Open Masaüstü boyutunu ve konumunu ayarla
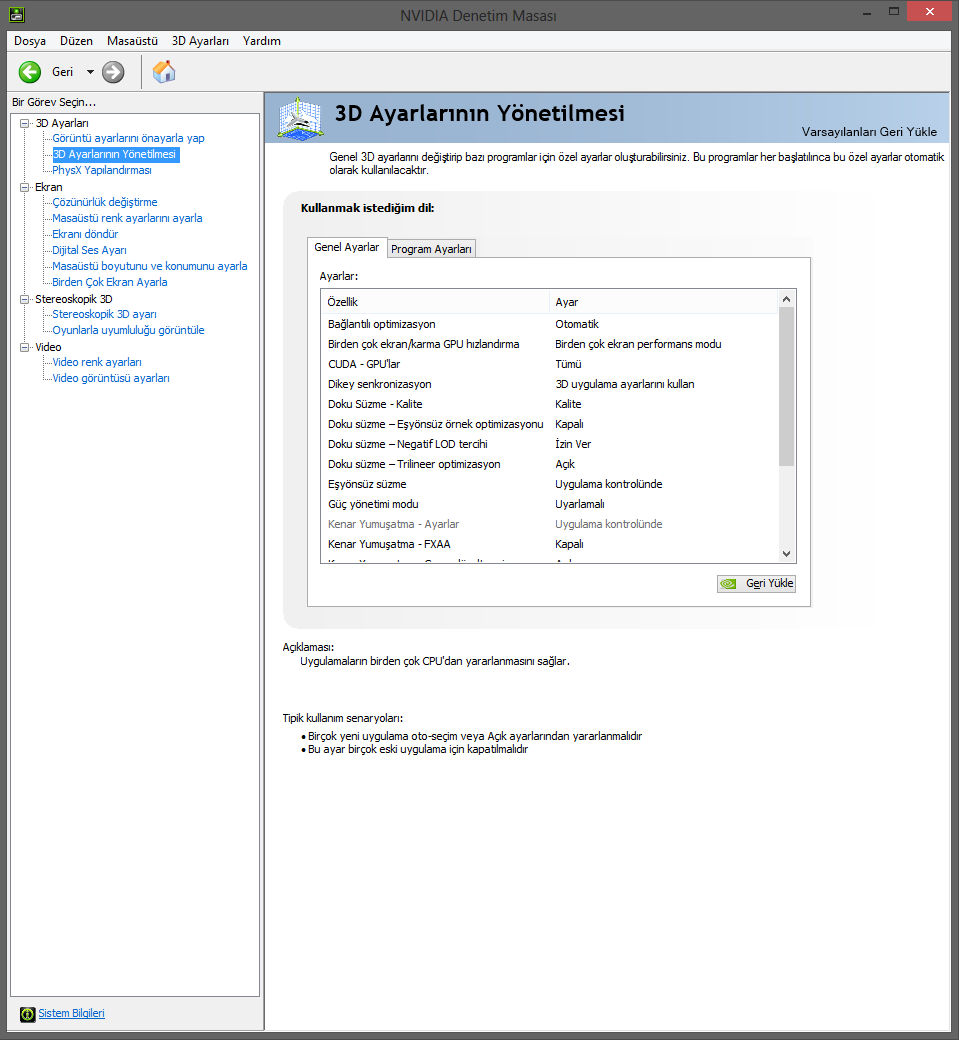The image size is (959, 1040). pos(149,266)
